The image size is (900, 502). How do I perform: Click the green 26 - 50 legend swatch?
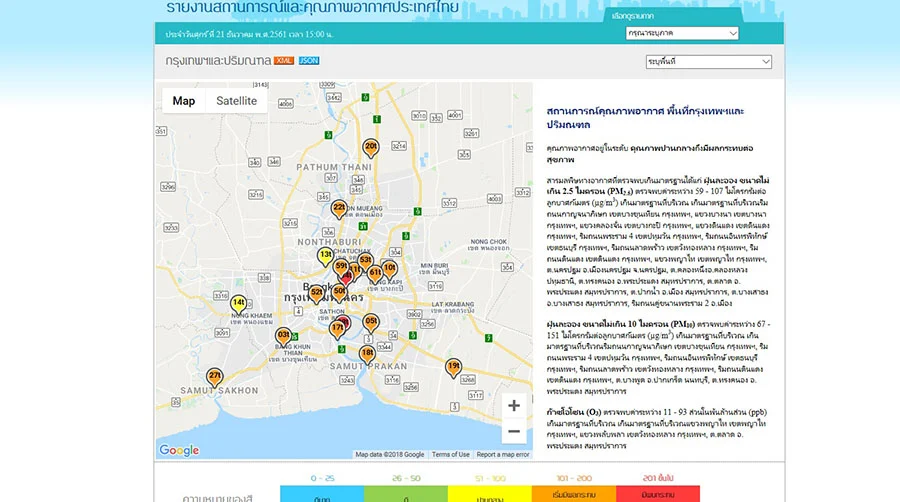coord(406,494)
